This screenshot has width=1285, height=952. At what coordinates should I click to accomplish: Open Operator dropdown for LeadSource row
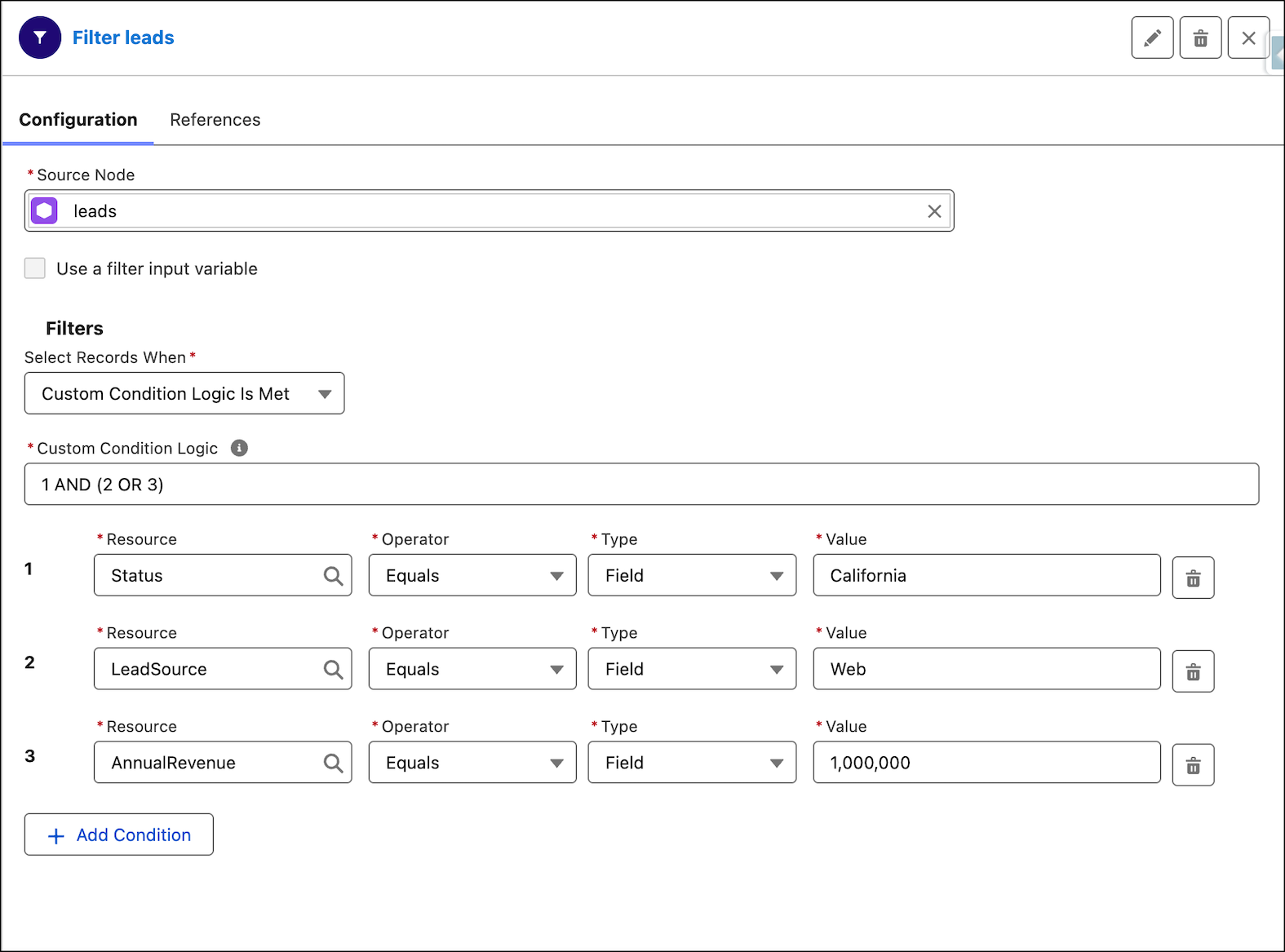(472, 669)
